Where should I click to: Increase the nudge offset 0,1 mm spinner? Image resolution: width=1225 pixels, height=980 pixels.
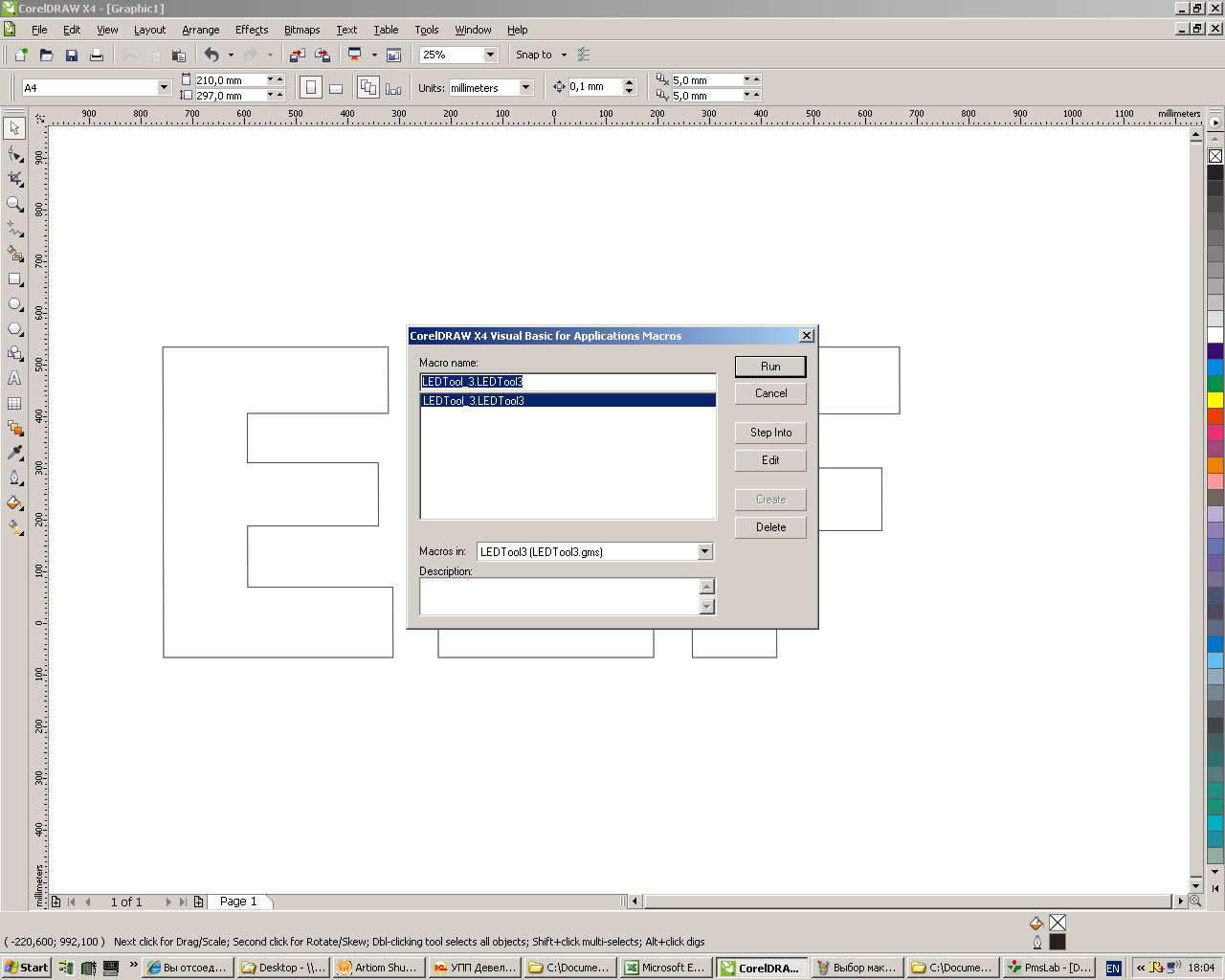629,82
